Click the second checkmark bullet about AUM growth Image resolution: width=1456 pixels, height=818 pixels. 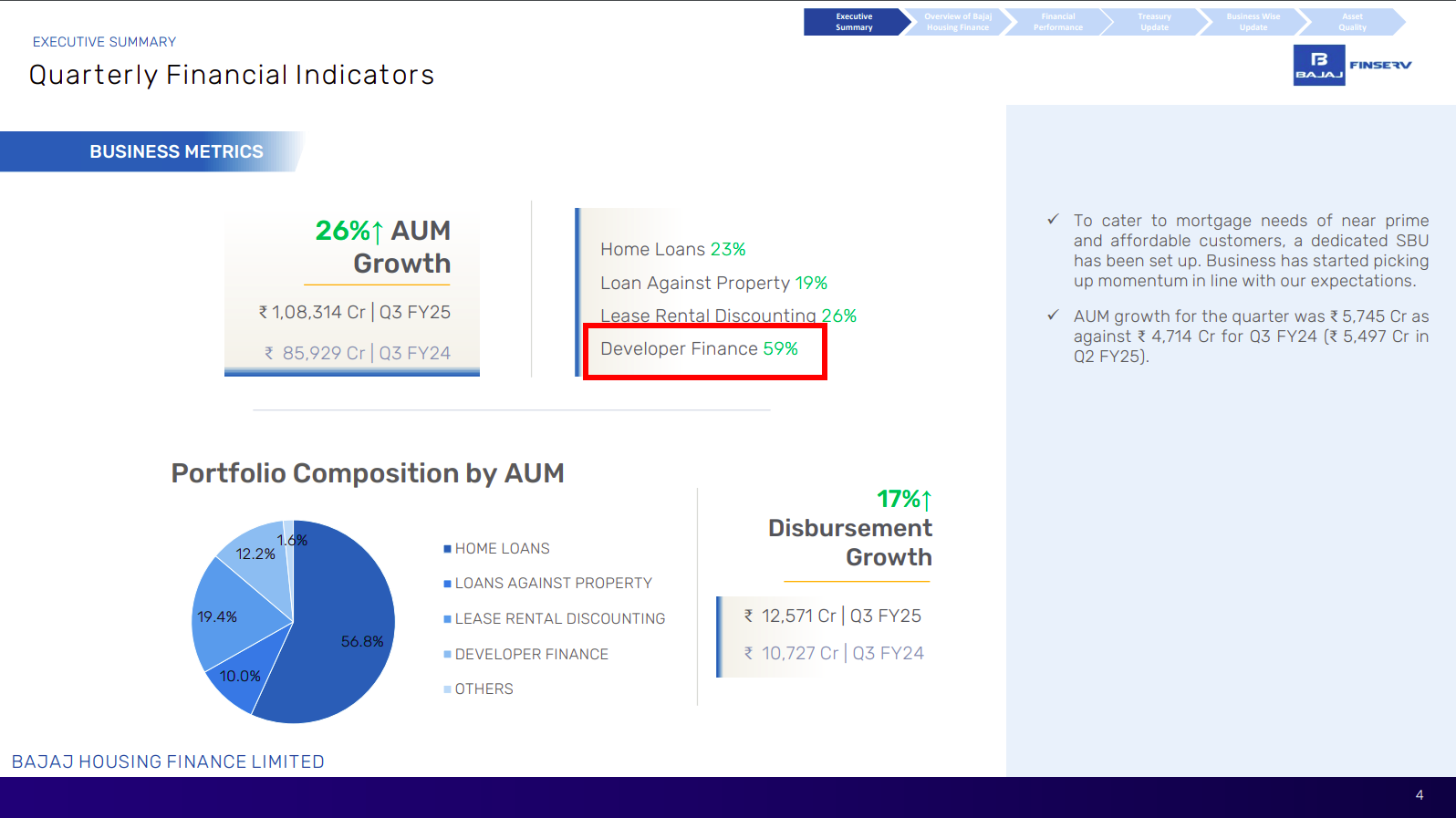1053,316
